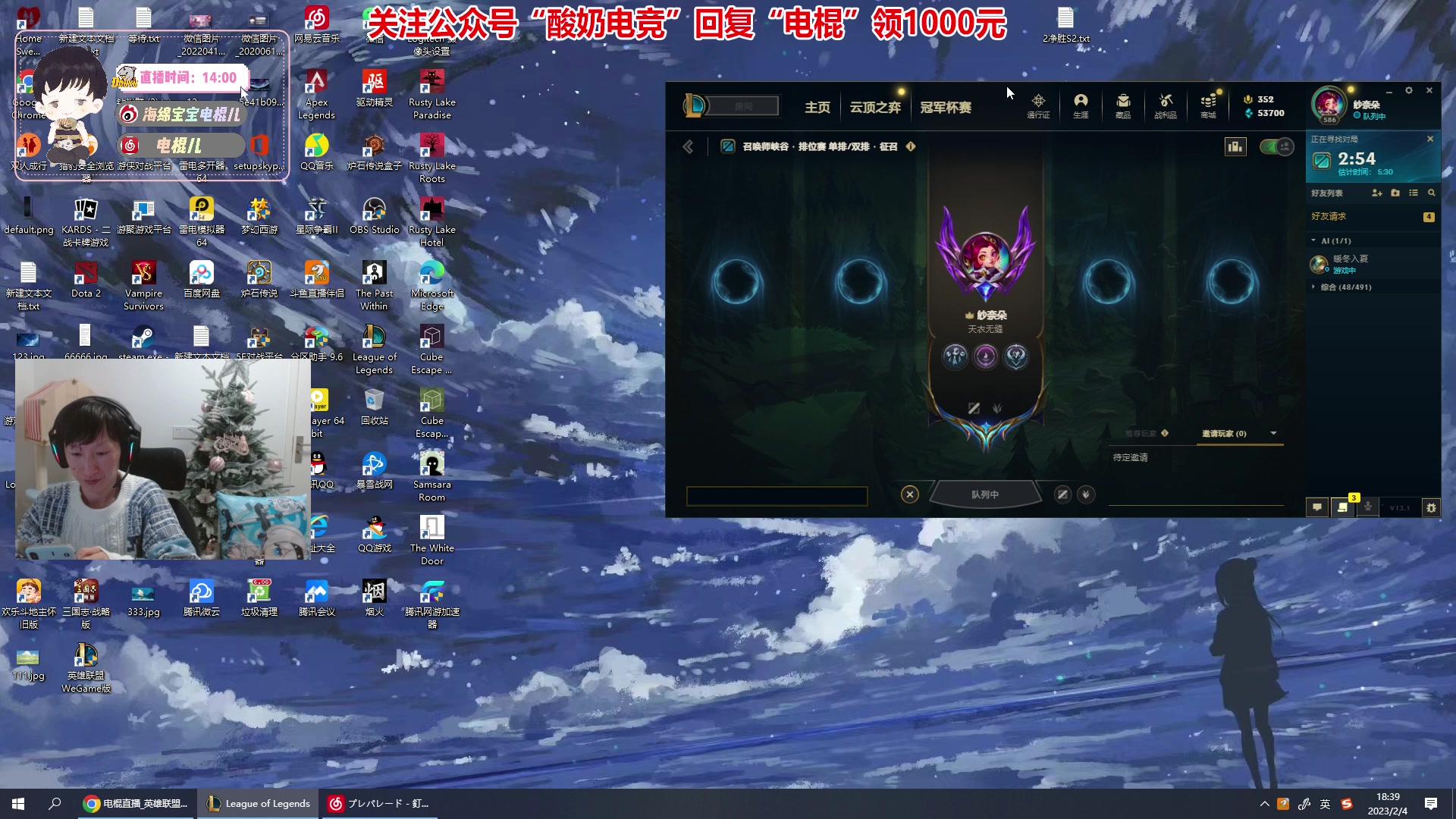This screenshot has width=1456, height=819.
Task: Click the summoner banner avatar in lobby
Action: click(985, 258)
